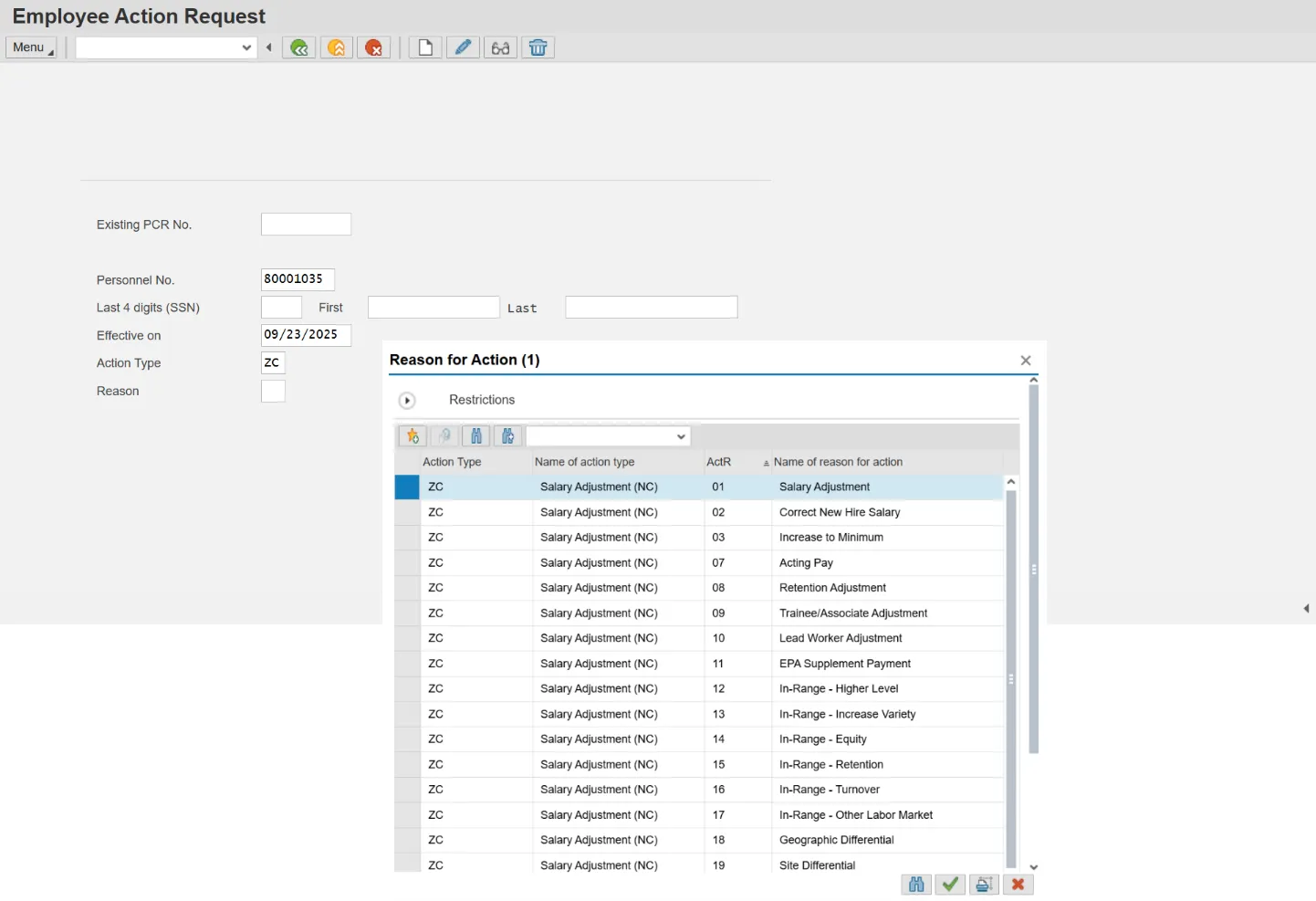Click the print icon in dialog footer

coord(984,884)
